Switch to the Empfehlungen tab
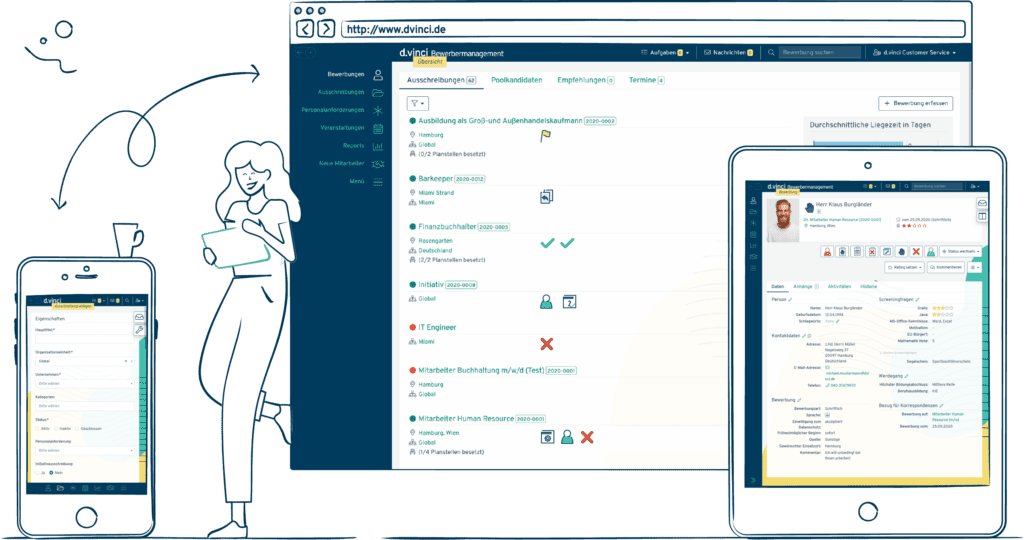This screenshot has height=540, width=1024. click(x=585, y=80)
